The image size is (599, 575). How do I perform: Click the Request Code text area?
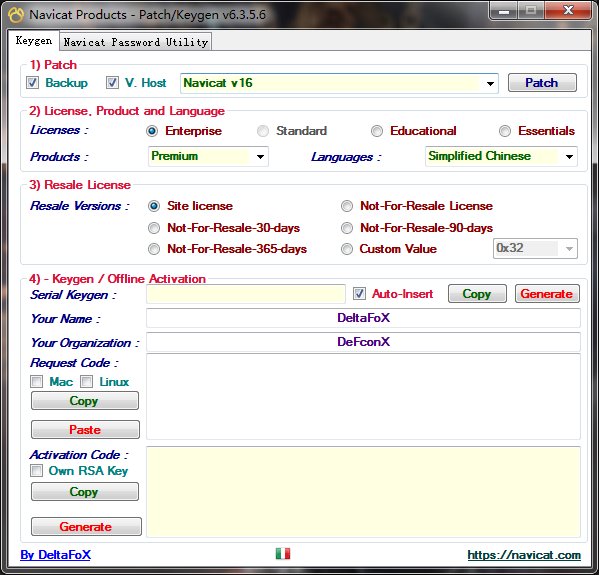tap(363, 397)
